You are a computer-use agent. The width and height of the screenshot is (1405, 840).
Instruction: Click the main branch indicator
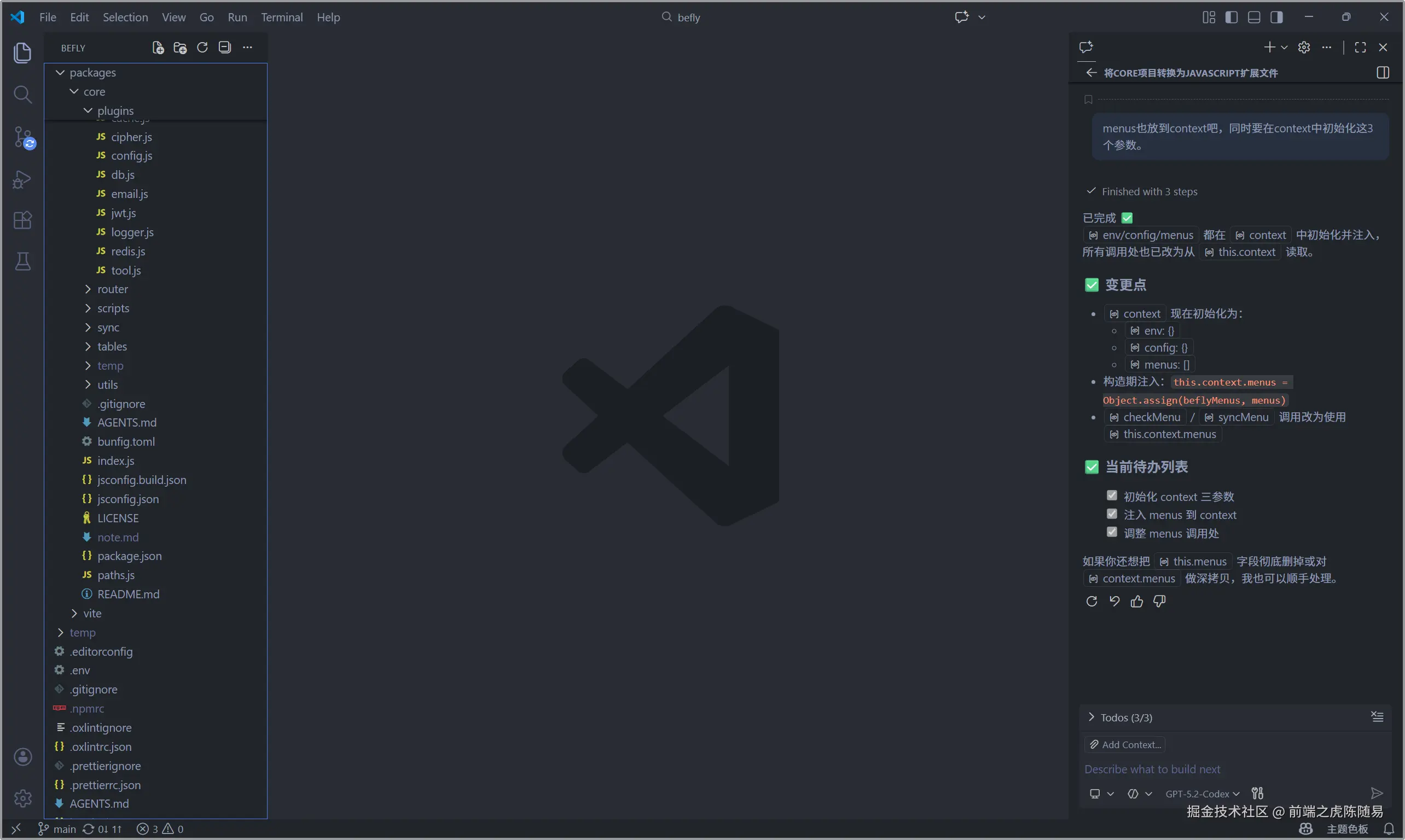click(x=57, y=829)
